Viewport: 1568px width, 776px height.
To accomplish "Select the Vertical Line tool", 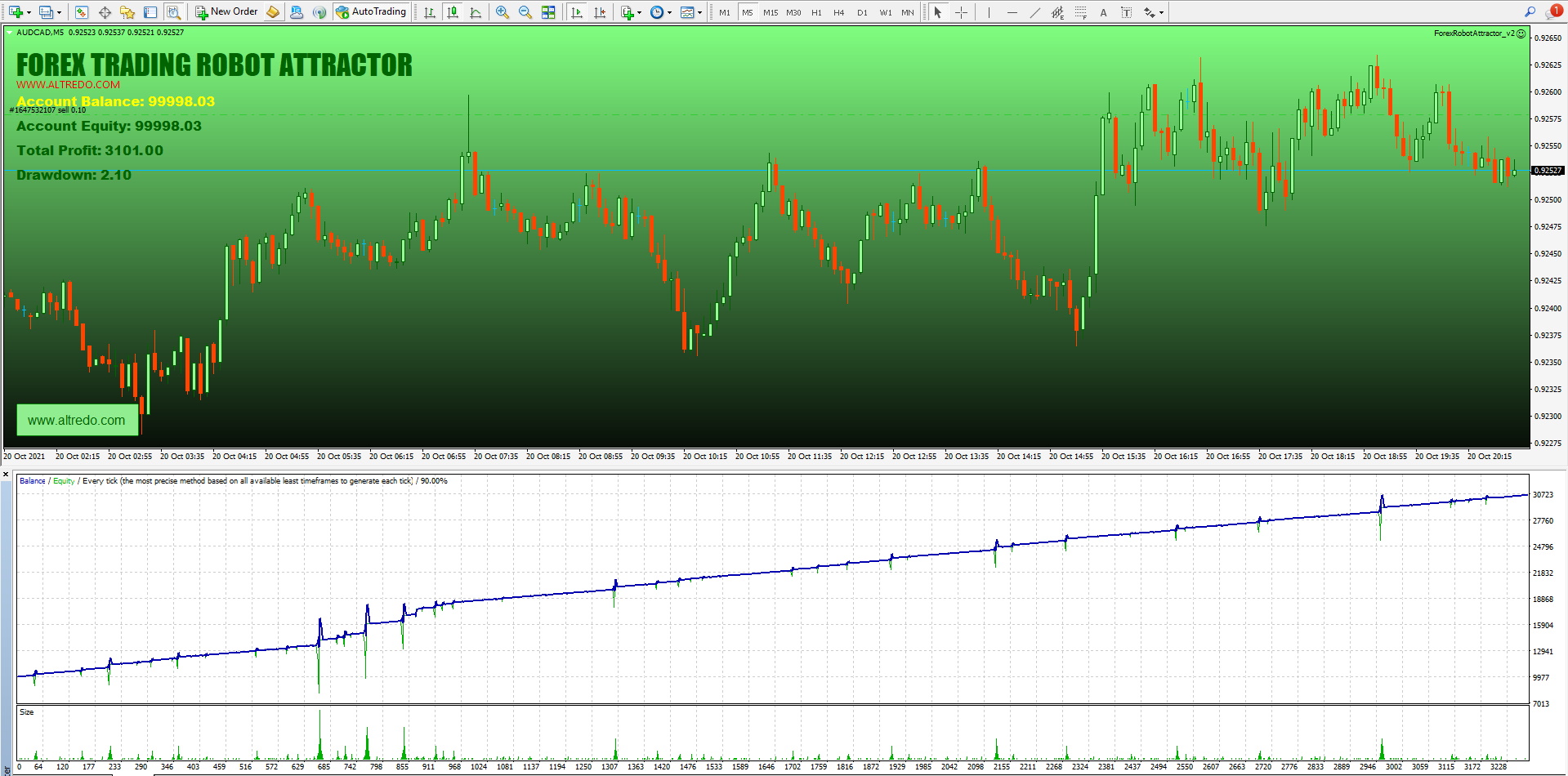I will [989, 12].
